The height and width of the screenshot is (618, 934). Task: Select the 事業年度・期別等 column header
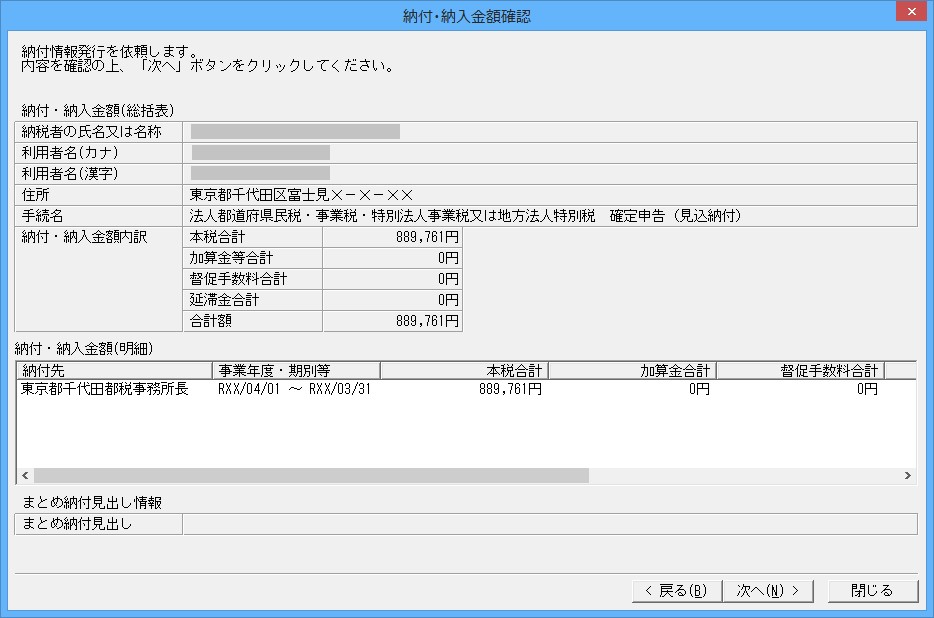pyautogui.click(x=296, y=371)
